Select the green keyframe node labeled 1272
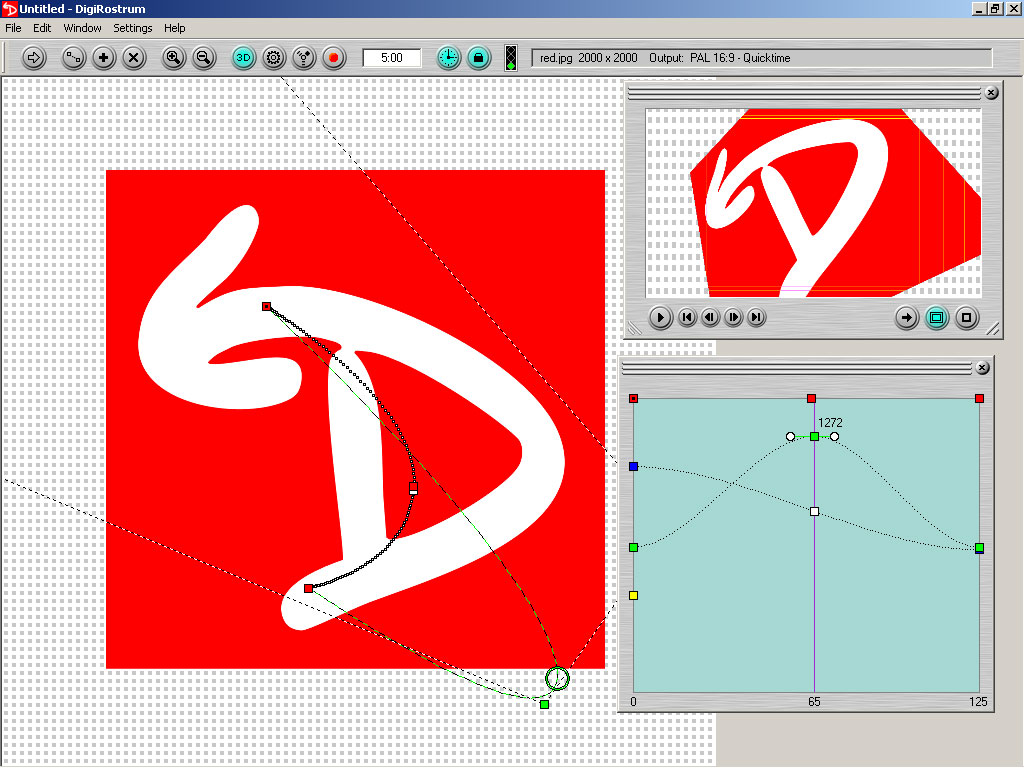The height and width of the screenshot is (768, 1024). coord(814,436)
